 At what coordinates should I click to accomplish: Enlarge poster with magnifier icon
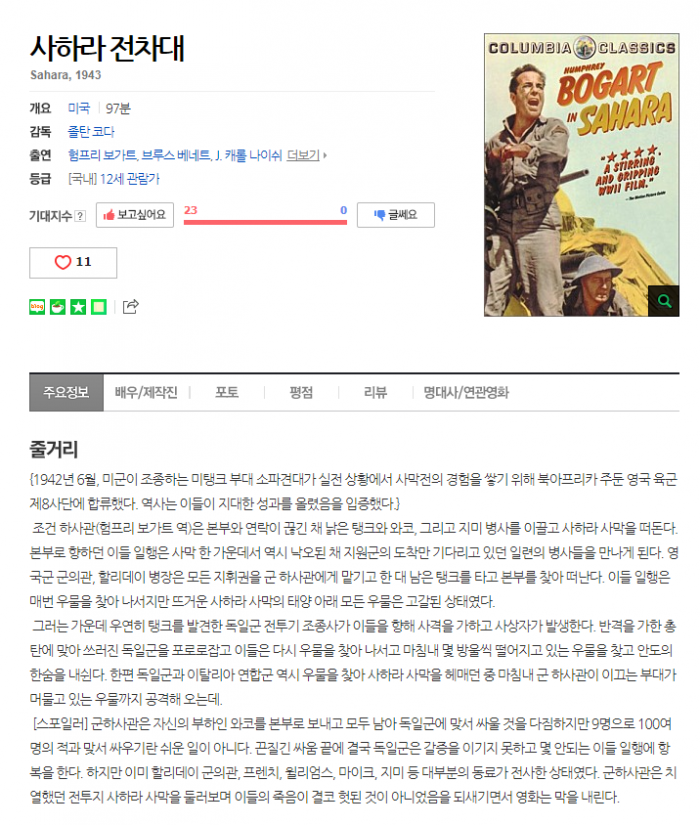pyautogui.click(x=664, y=301)
